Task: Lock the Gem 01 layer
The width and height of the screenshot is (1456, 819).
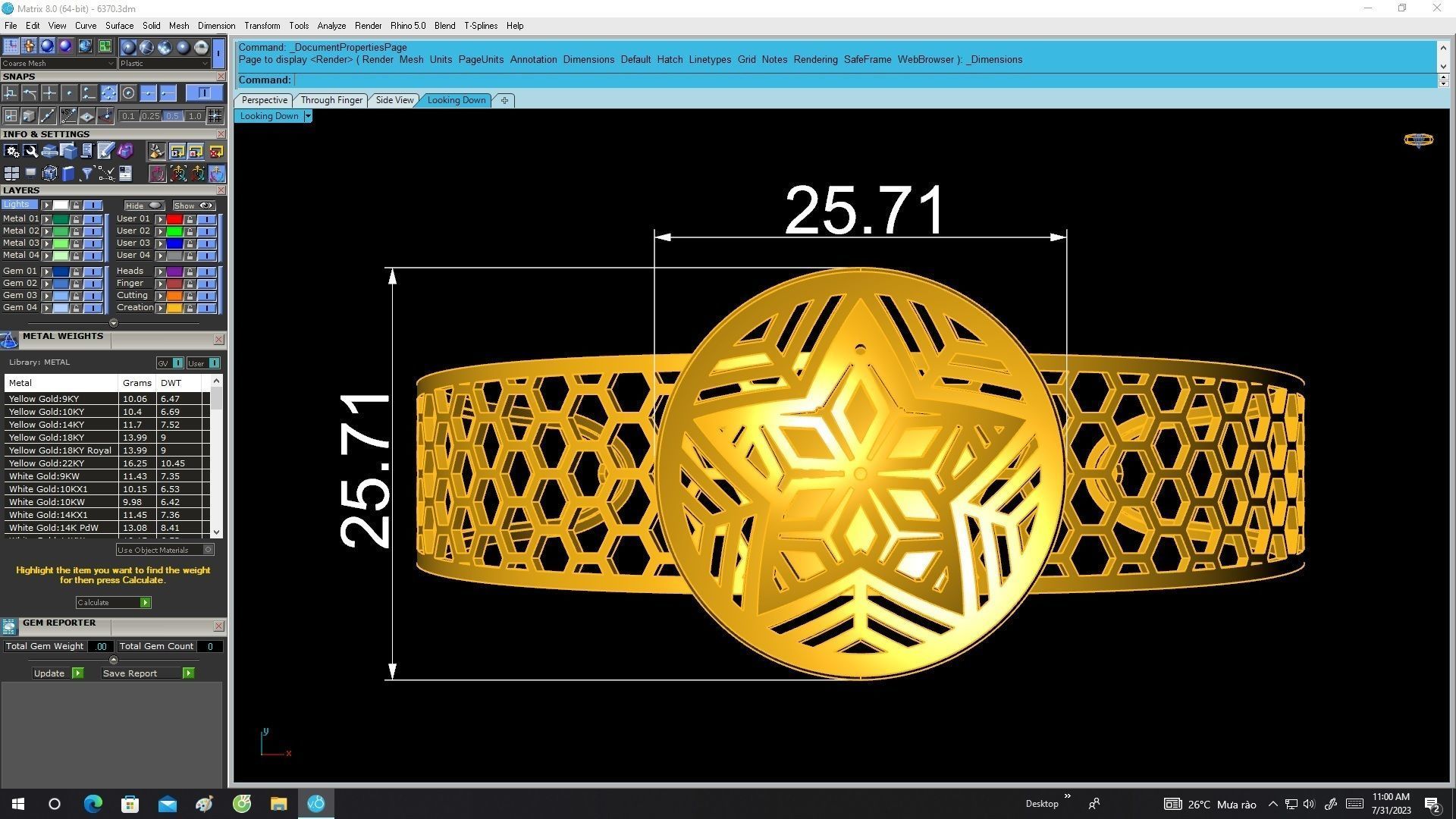Action: click(x=76, y=271)
